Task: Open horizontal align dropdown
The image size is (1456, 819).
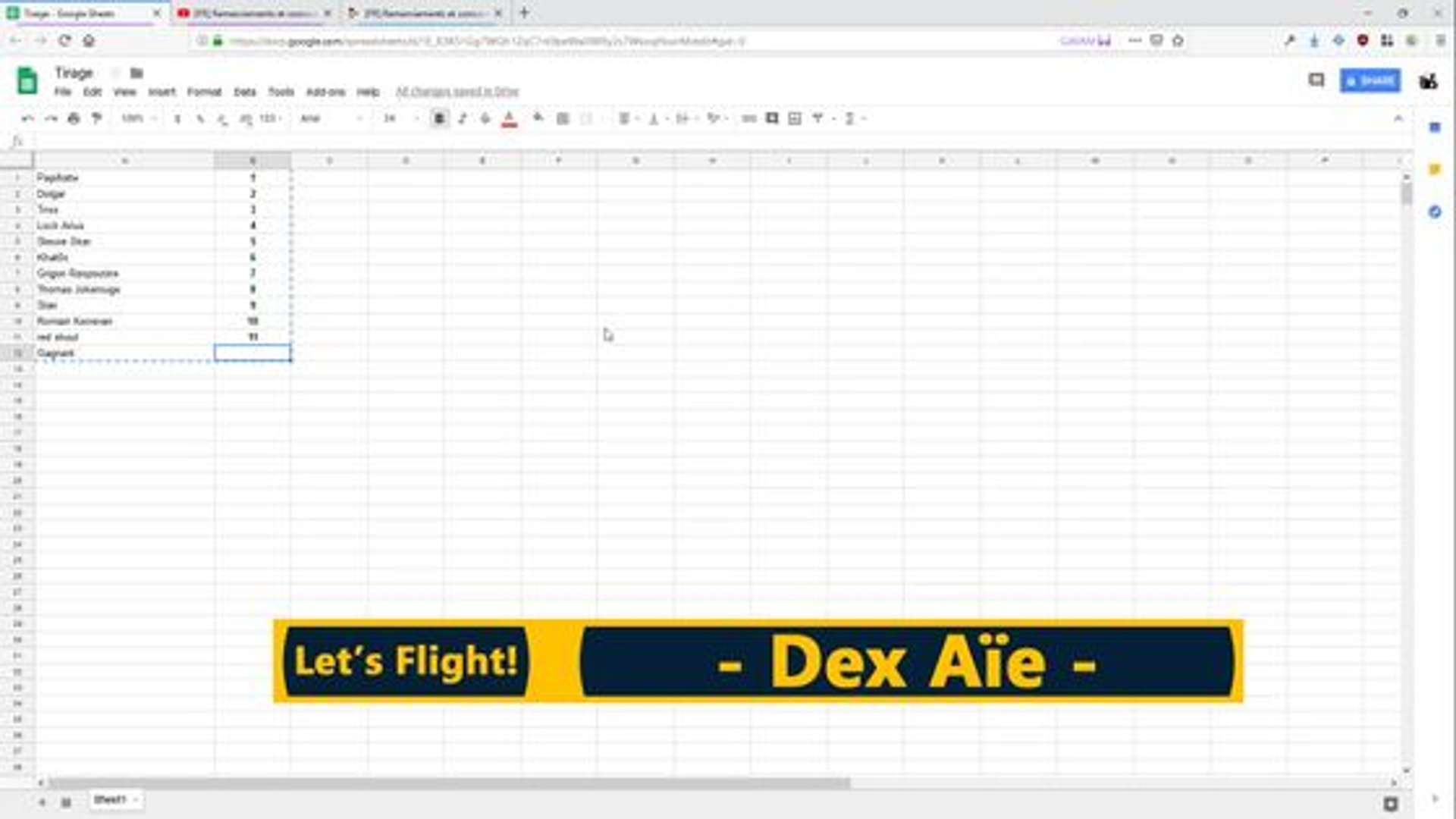Action: [x=627, y=118]
